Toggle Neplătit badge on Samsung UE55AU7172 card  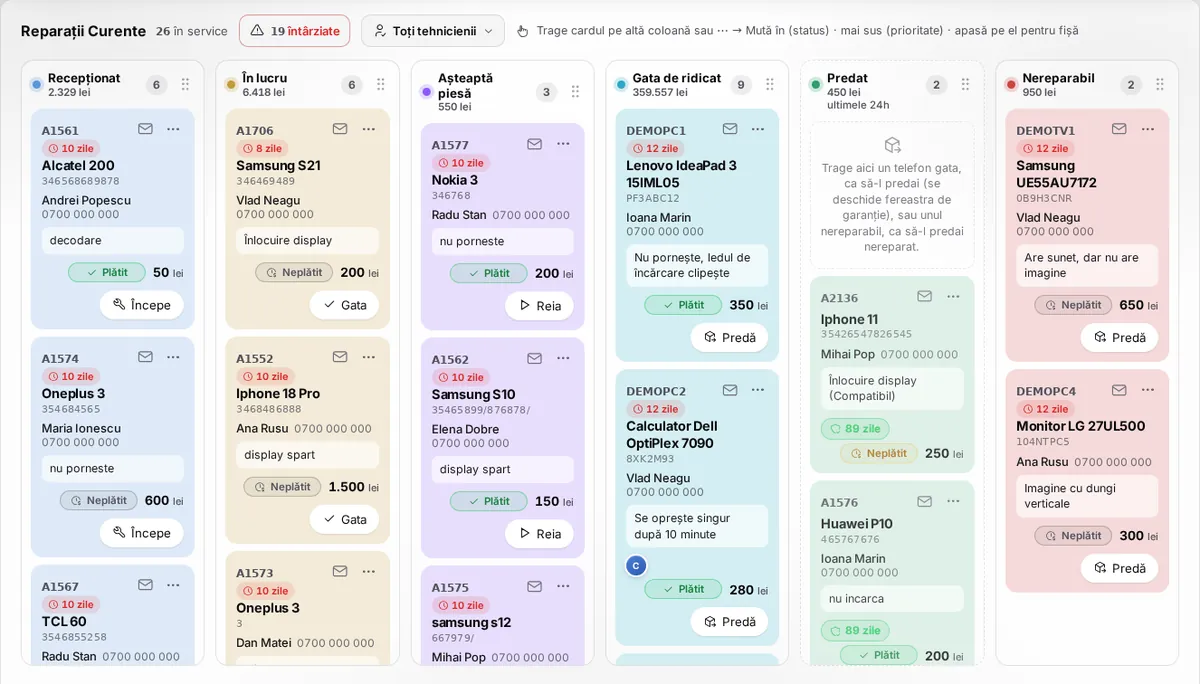coord(1073,305)
